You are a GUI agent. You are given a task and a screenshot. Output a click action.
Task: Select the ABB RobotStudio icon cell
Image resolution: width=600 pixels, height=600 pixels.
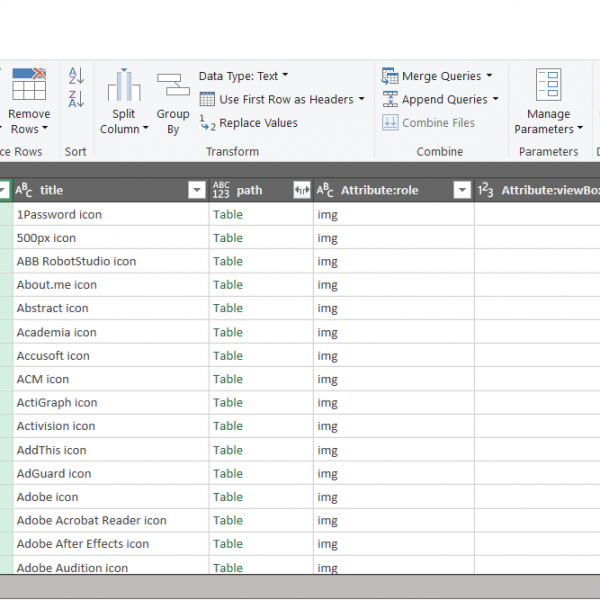(111, 261)
